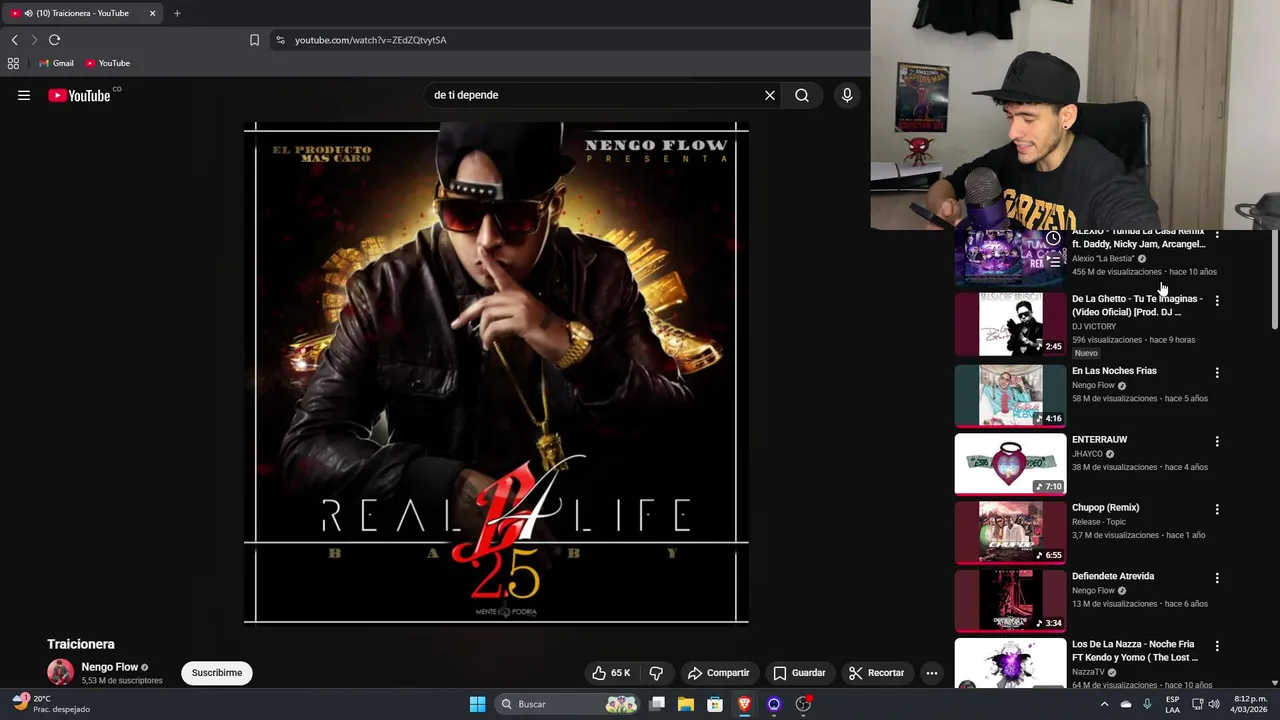Click the Brave browser taskbar icon

click(x=744, y=704)
